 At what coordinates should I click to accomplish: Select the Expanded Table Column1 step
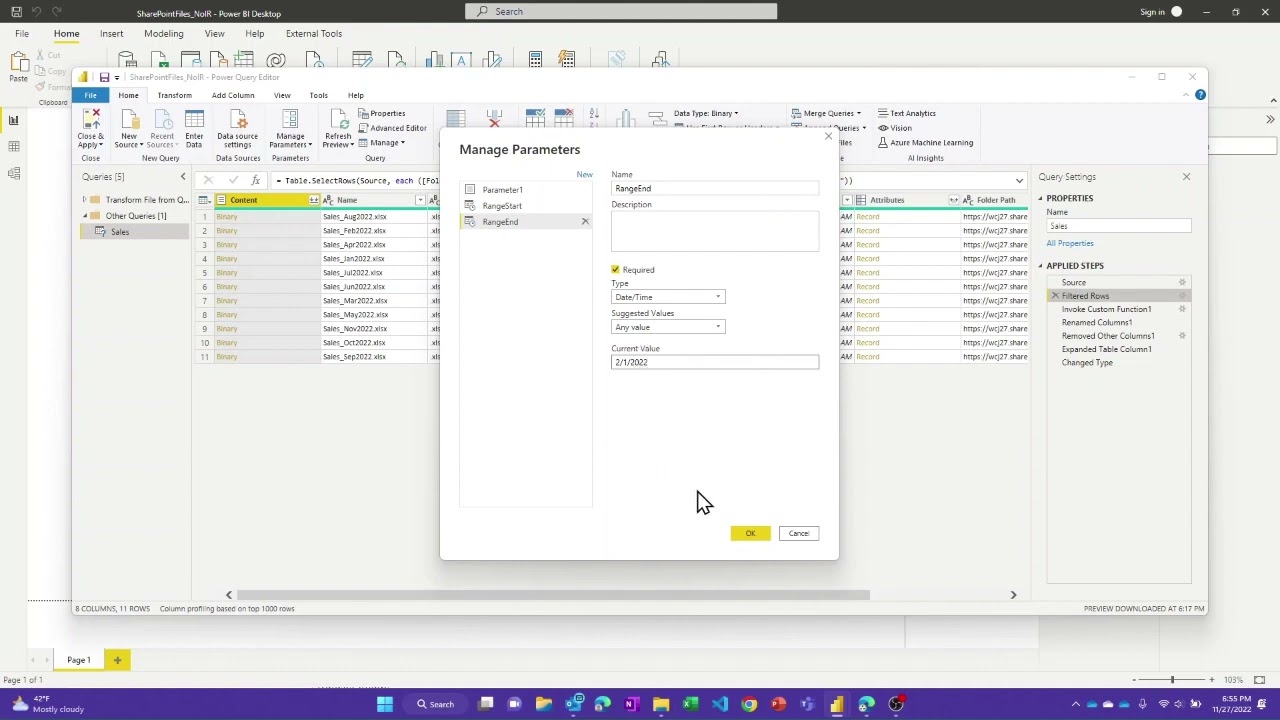1106,349
